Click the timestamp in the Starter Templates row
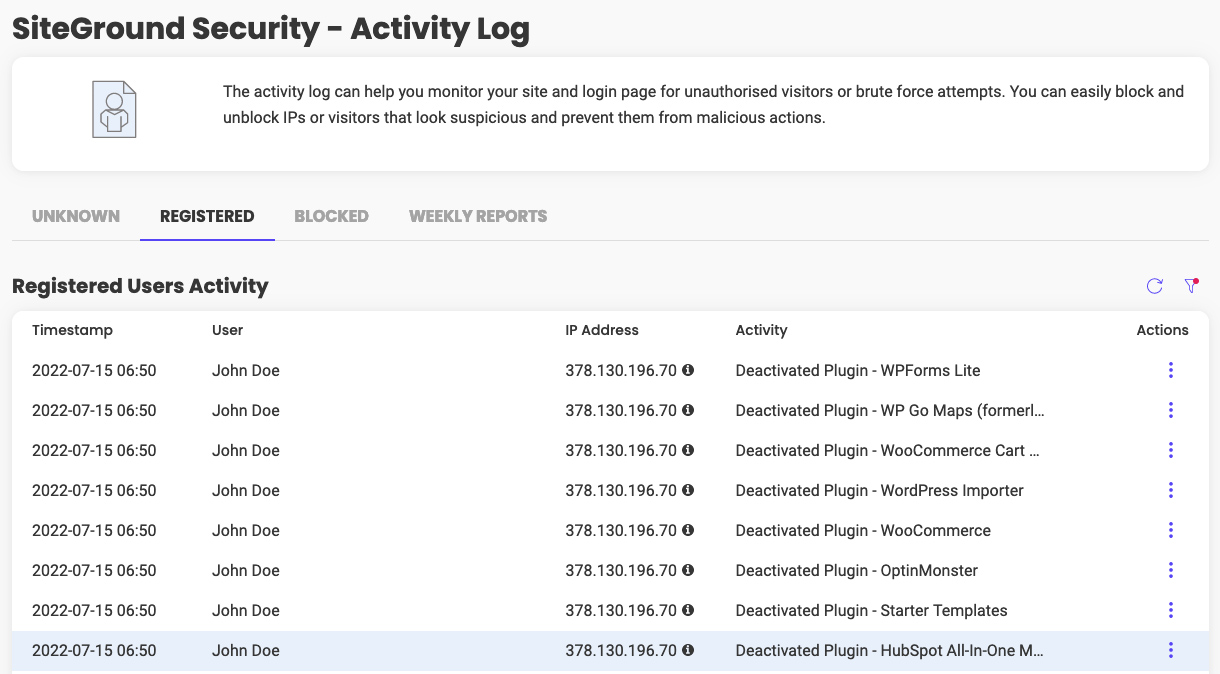This screenshot has width=1220, height=674. pos(94,610)
